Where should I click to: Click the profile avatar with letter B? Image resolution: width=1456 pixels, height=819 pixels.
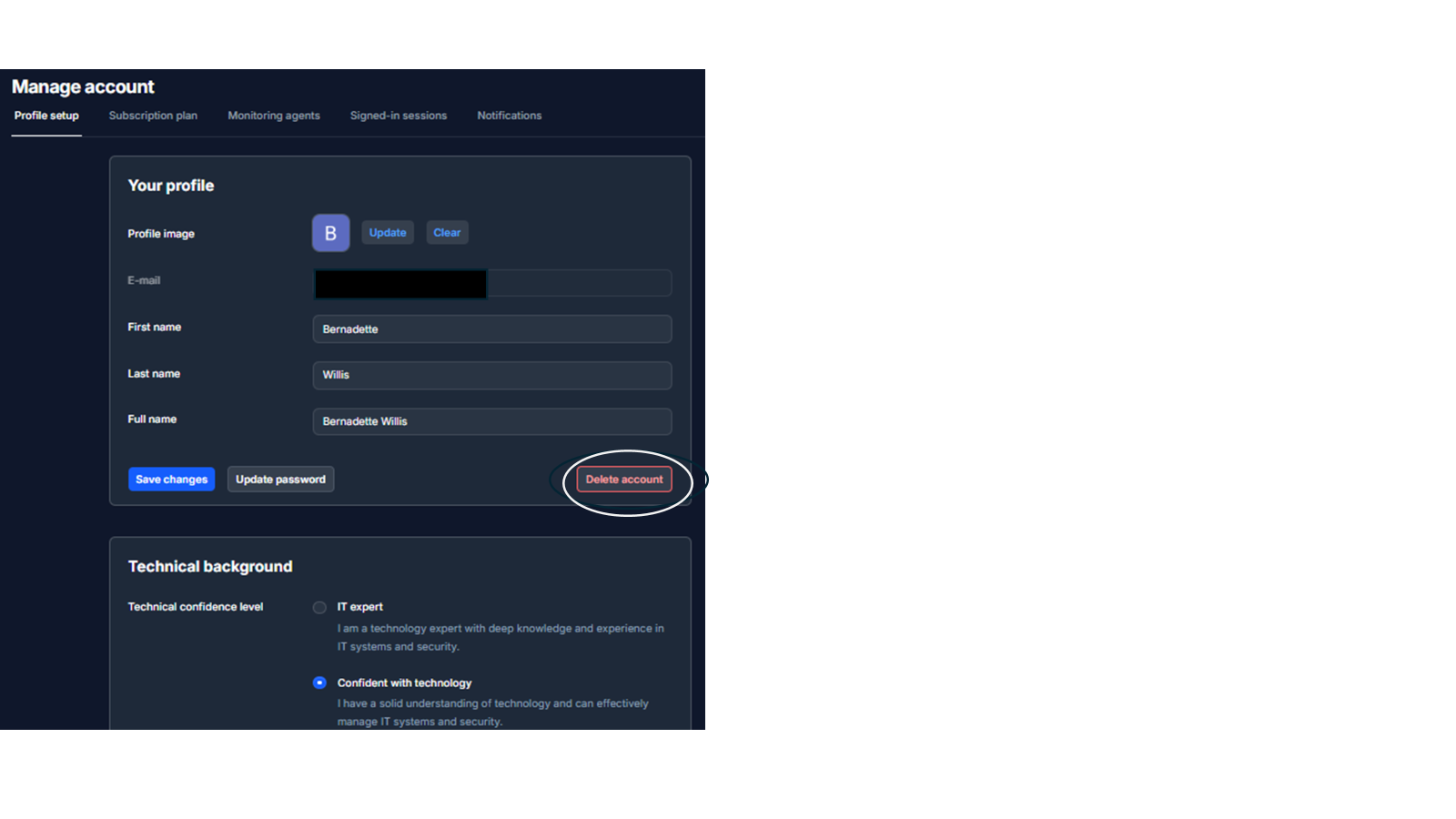330,233
